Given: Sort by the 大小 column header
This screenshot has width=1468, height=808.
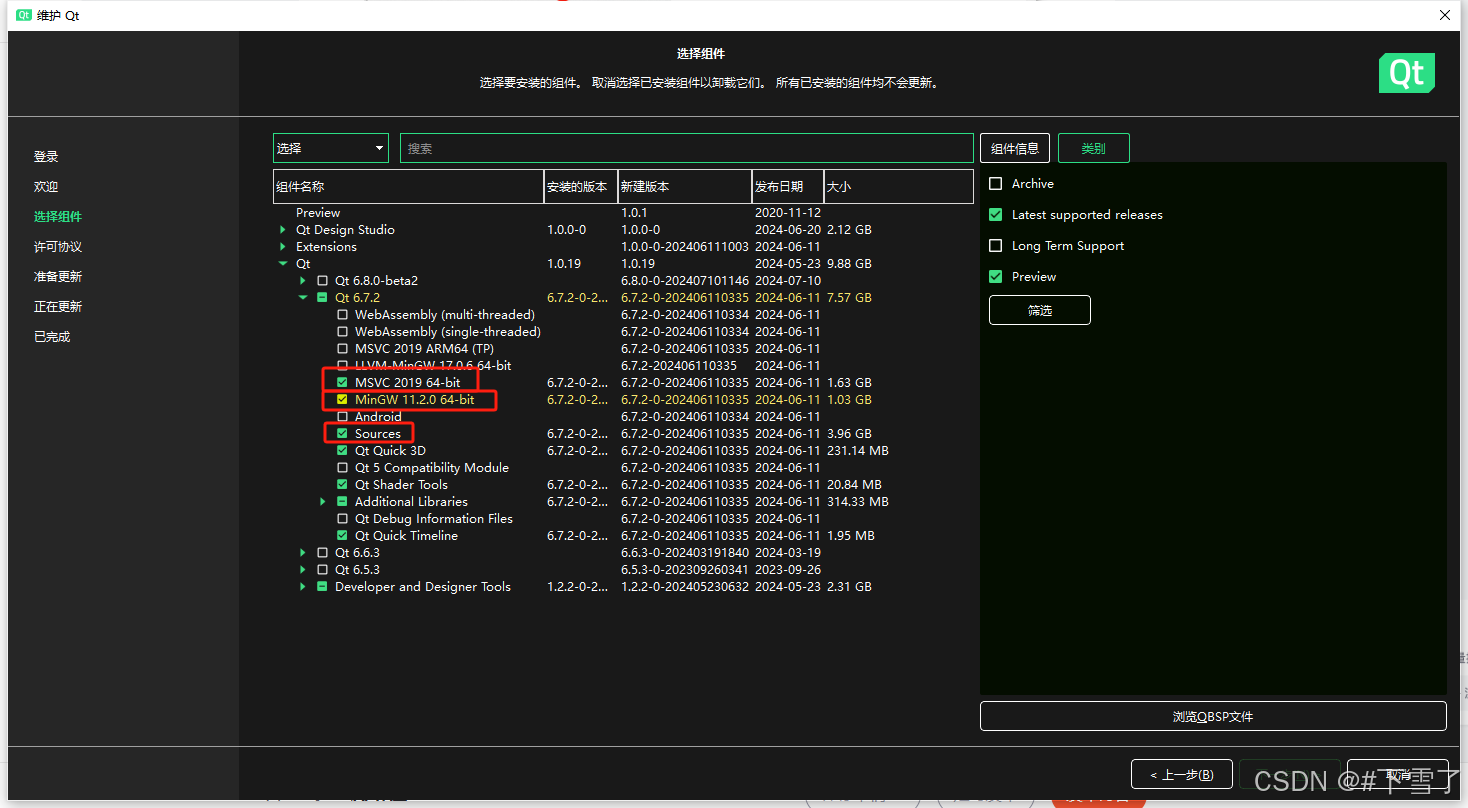Looking at the screenshot, I should click(899, 187).
